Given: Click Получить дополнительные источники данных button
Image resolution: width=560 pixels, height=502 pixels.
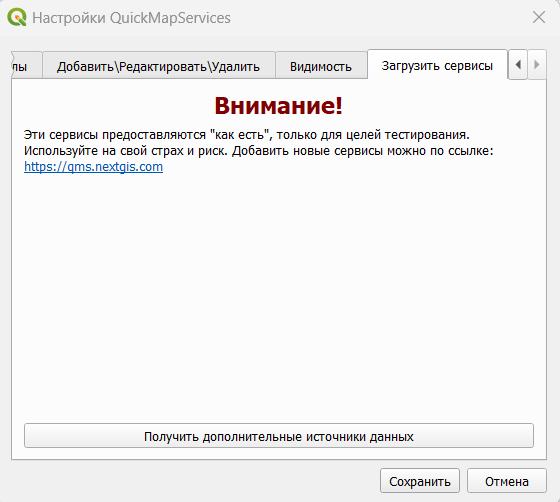Looking at the screenshot, I should [x=279, y=436].
